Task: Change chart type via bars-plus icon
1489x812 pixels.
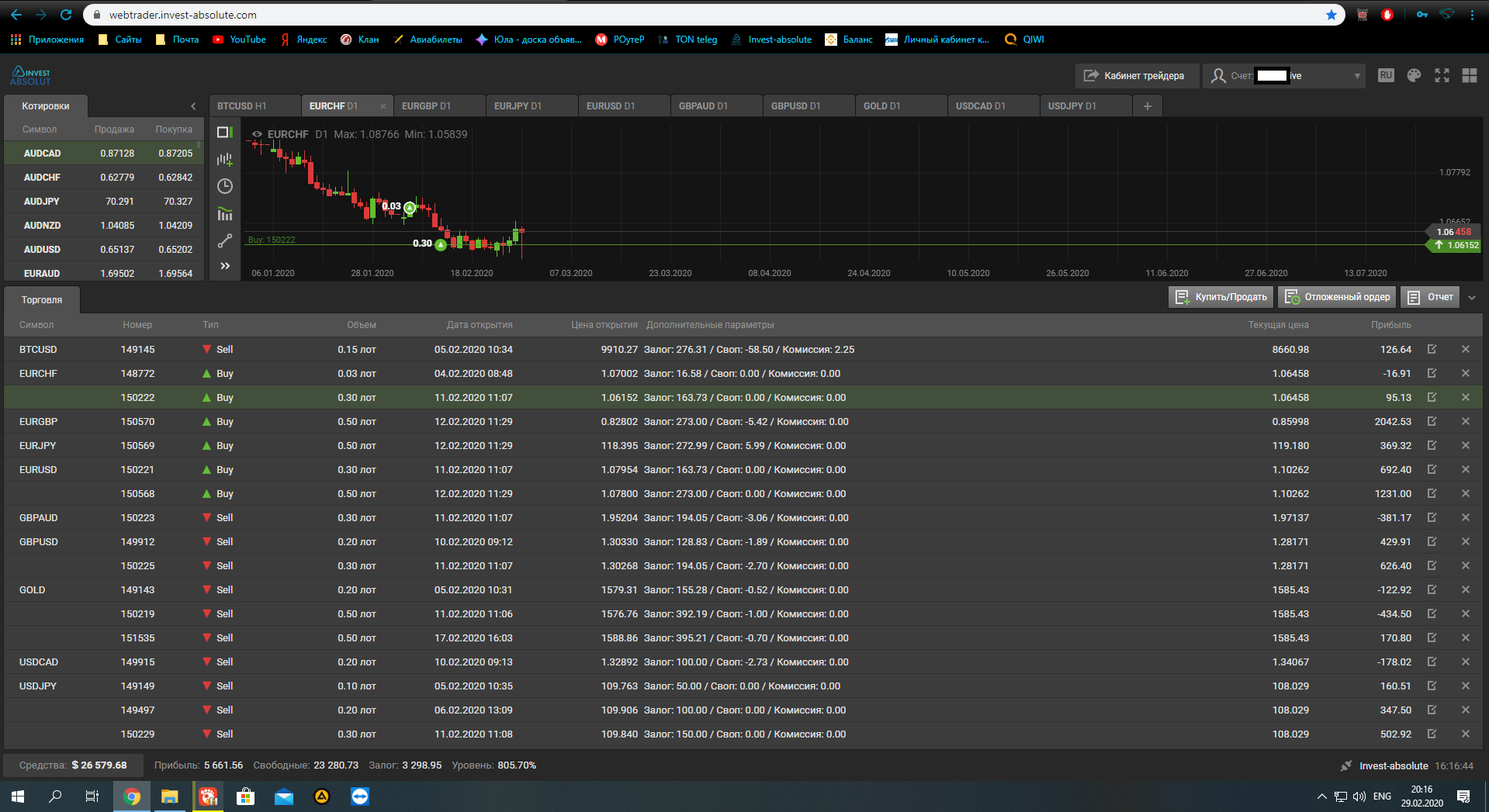Action: tap(225, 160)
